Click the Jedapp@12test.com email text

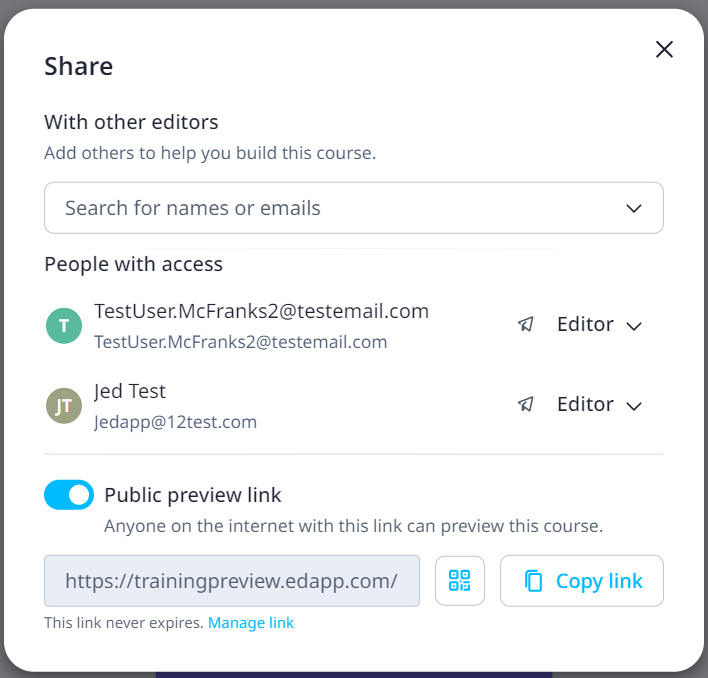click(x=175, y=422)
